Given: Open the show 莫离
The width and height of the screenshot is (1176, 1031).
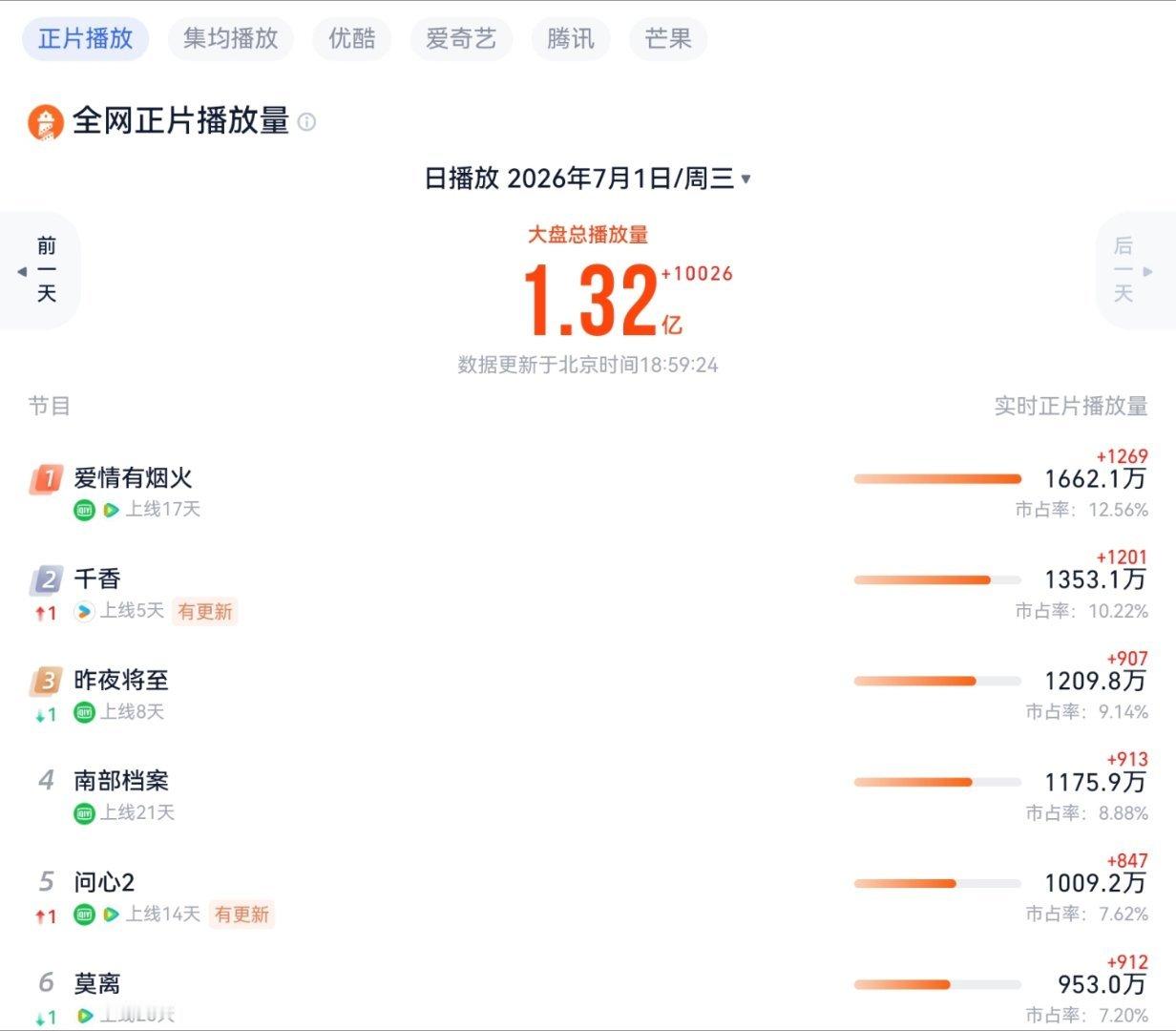Looking at the screenshot, I should (97, 983).
